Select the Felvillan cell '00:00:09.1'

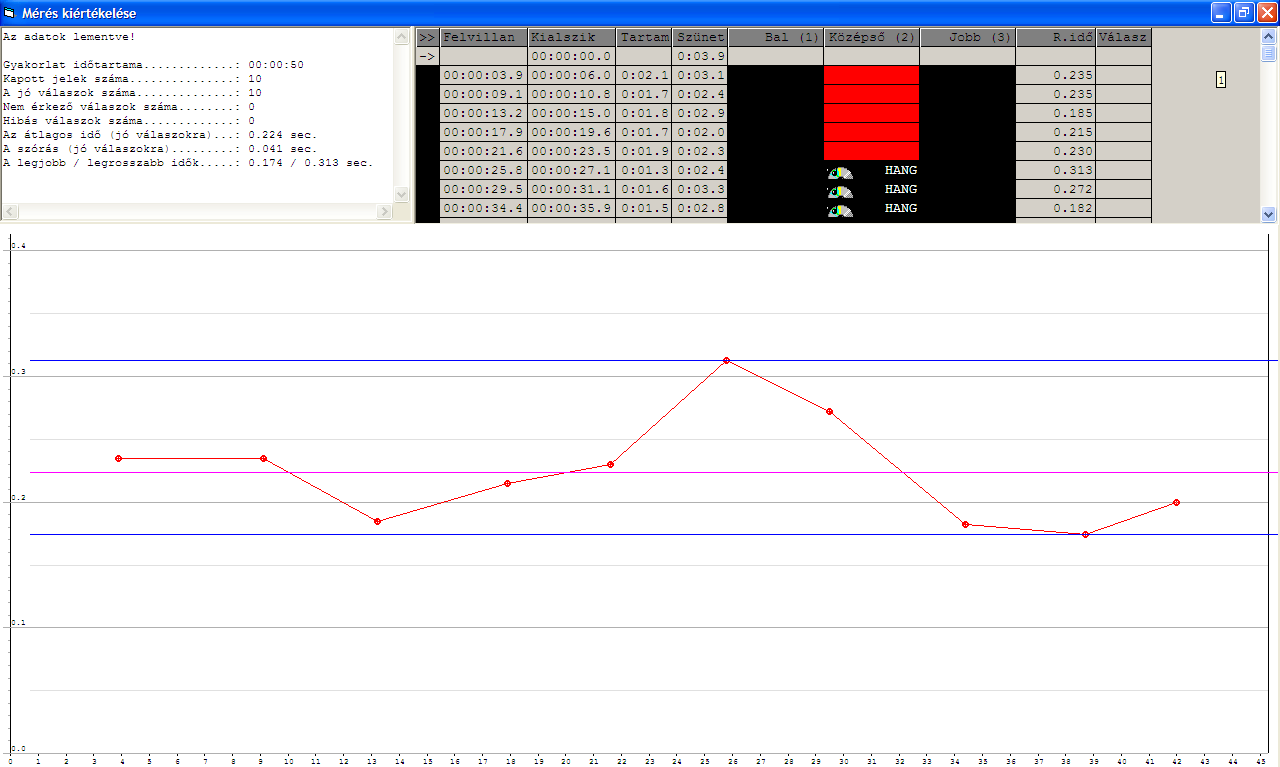click(x=483, y=94)
